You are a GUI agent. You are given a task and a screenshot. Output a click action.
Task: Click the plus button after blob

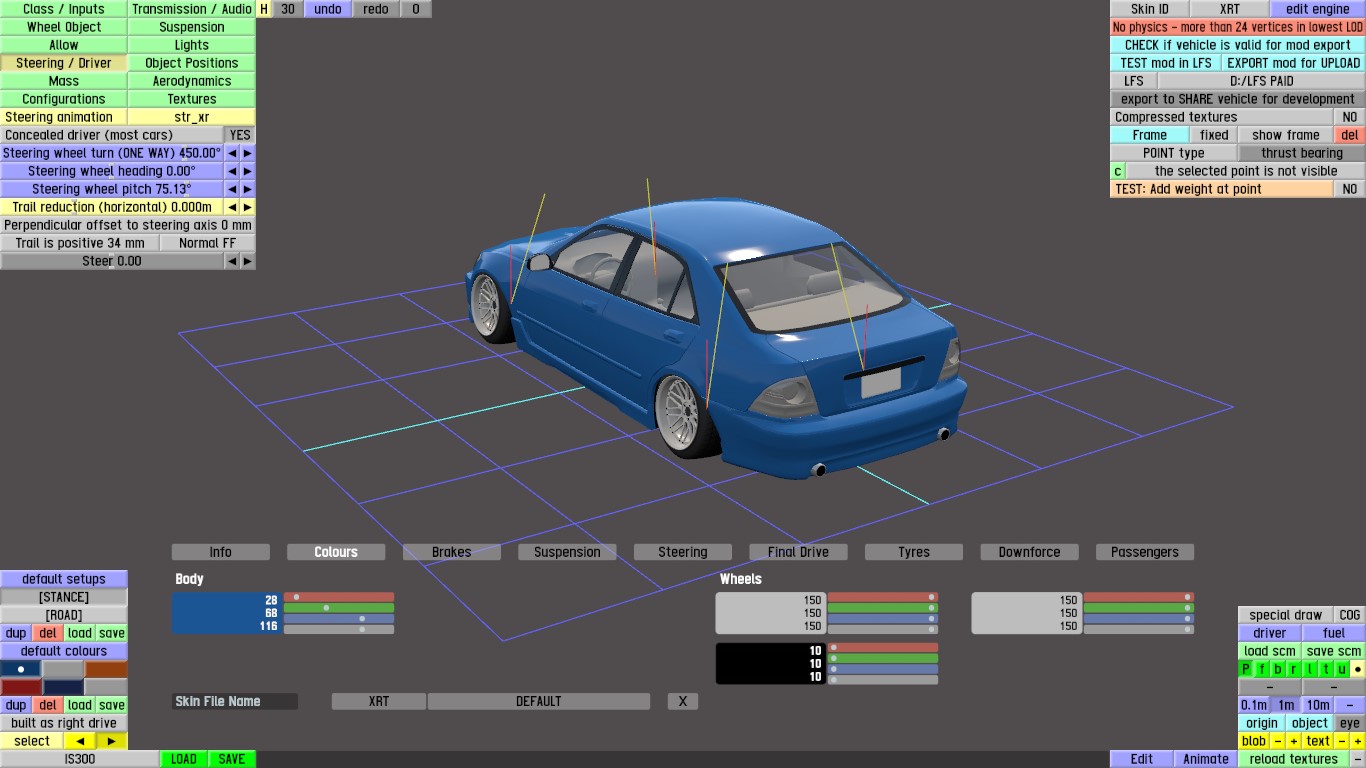pos(1294,741)
